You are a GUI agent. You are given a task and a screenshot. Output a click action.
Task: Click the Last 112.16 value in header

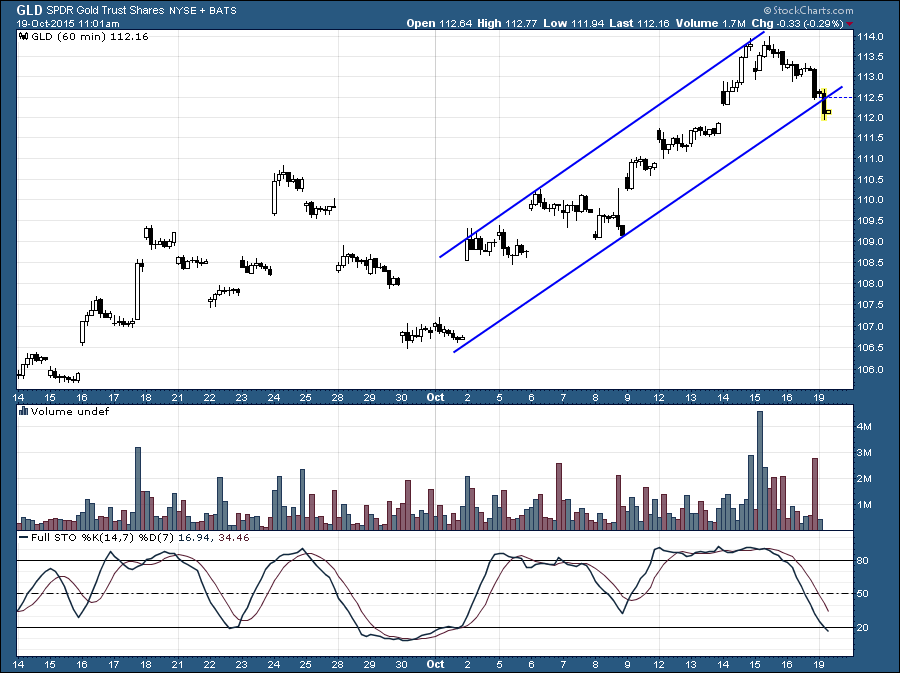(633, 22)
